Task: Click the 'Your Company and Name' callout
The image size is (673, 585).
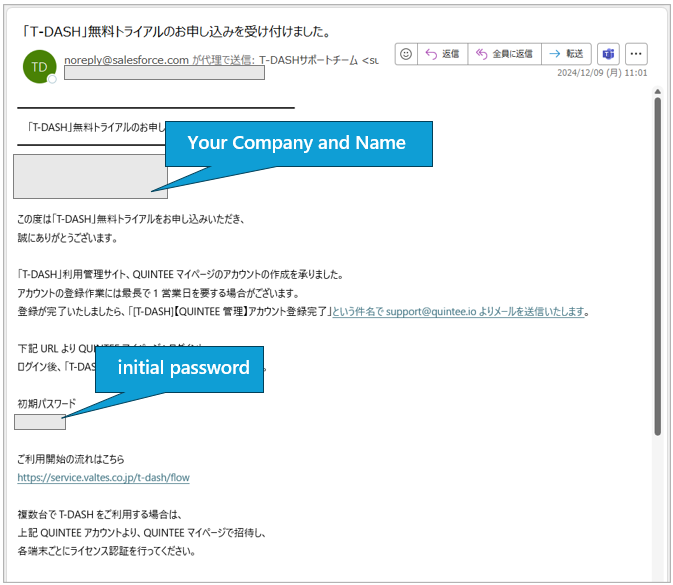Action: 297,143
